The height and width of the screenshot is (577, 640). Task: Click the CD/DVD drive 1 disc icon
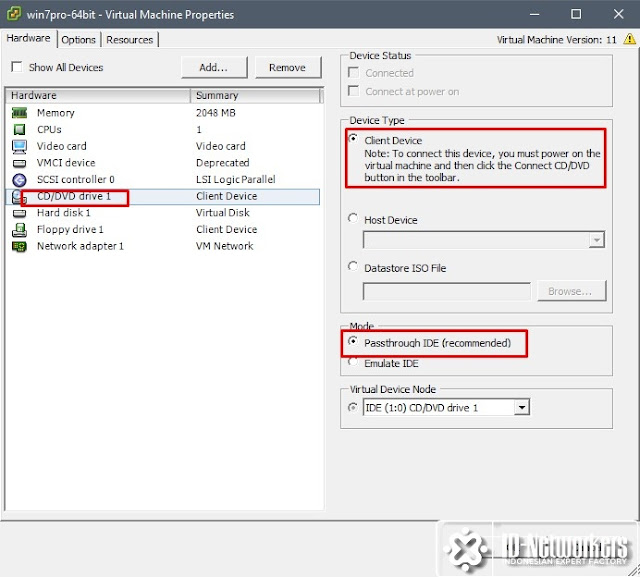[18, 197]
